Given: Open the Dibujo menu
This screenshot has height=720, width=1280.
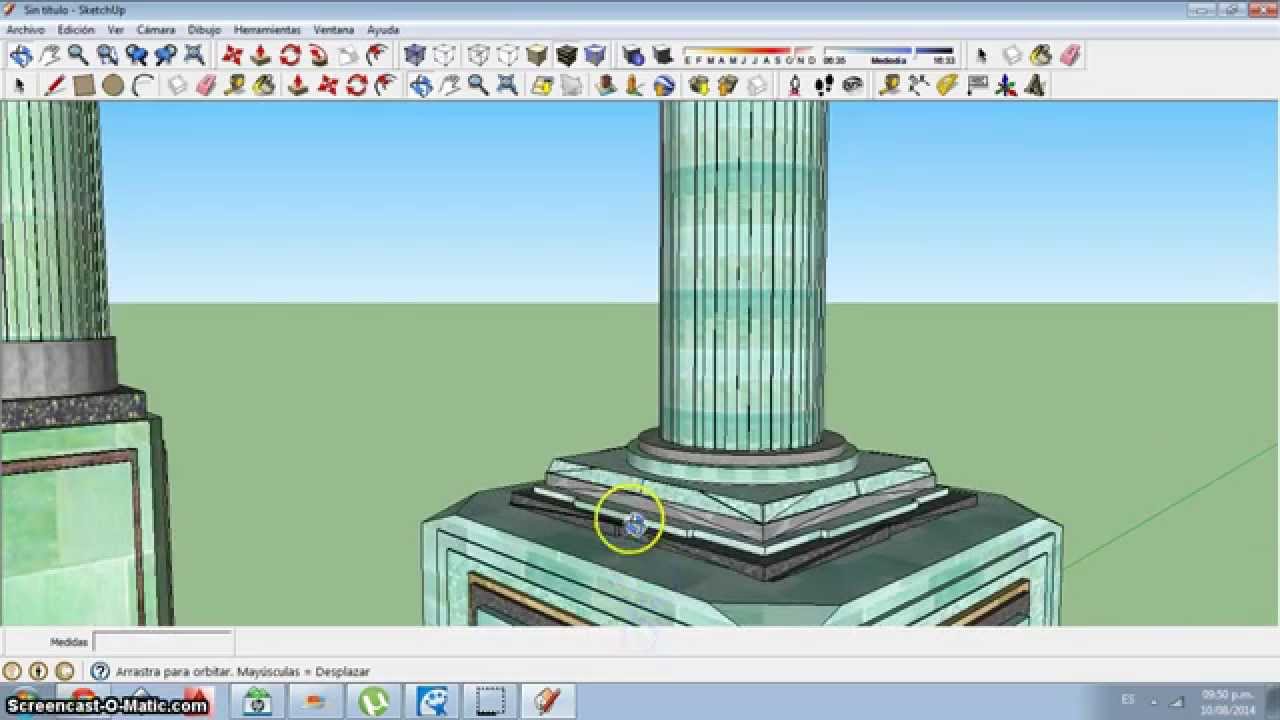Looking at the screenshot, I should click(204, 30).
